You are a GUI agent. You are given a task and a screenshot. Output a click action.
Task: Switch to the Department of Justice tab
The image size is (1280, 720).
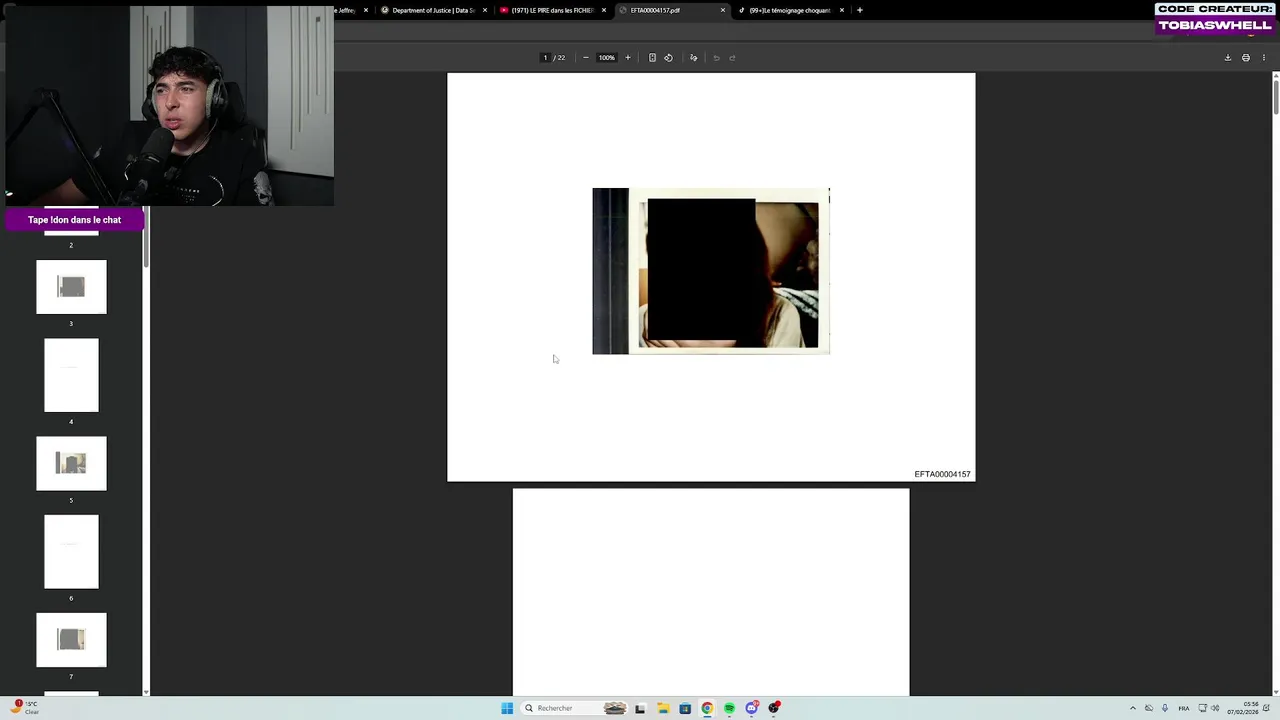pos(433,10)
